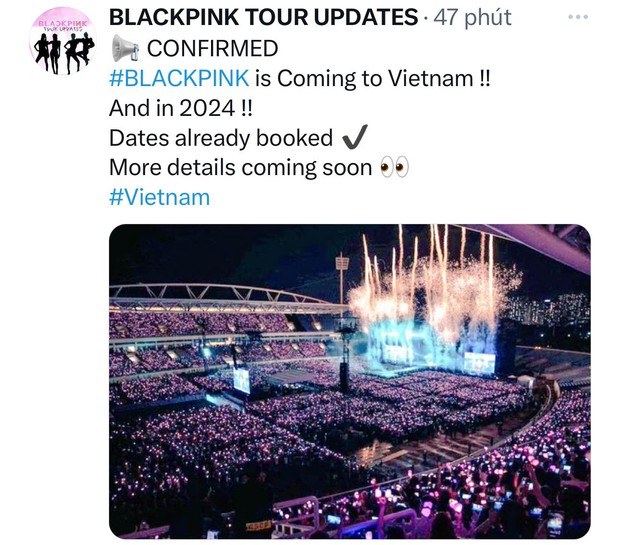Screen dimensions: 620x545
Task: Click the word CONFIRMED in the tweet
Action: click(212, 48)
